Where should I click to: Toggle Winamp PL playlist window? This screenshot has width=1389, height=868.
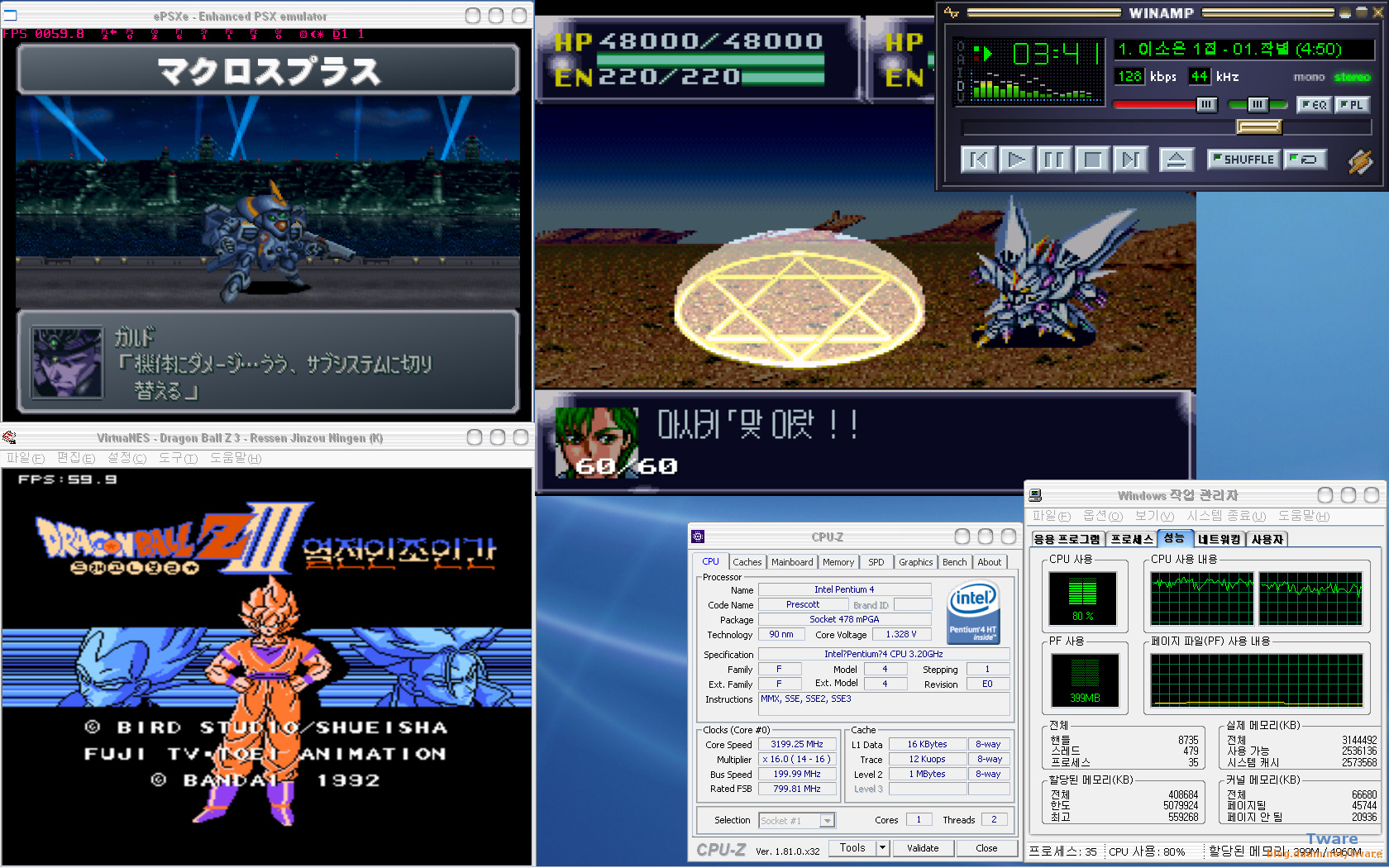pyautogui.click(x=1352, y=105)
